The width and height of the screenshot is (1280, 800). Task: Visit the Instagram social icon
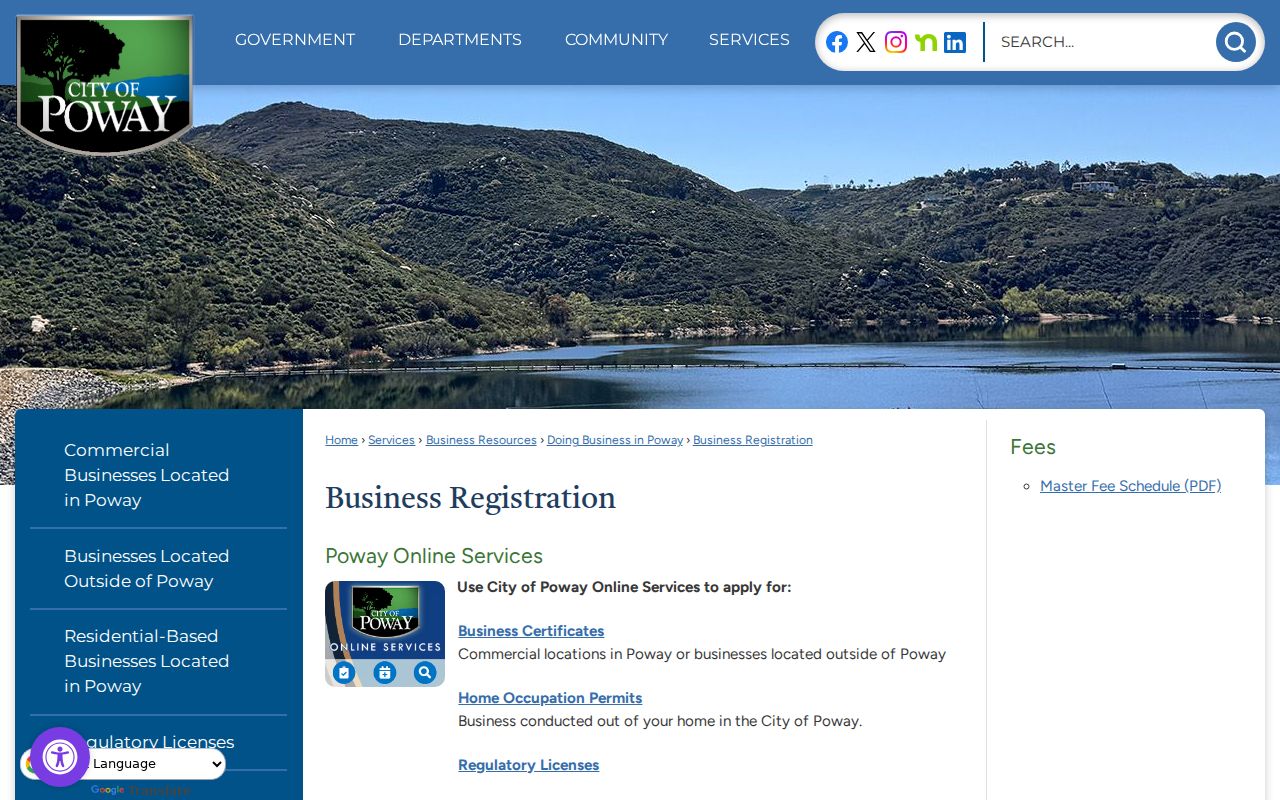point(896,42)
